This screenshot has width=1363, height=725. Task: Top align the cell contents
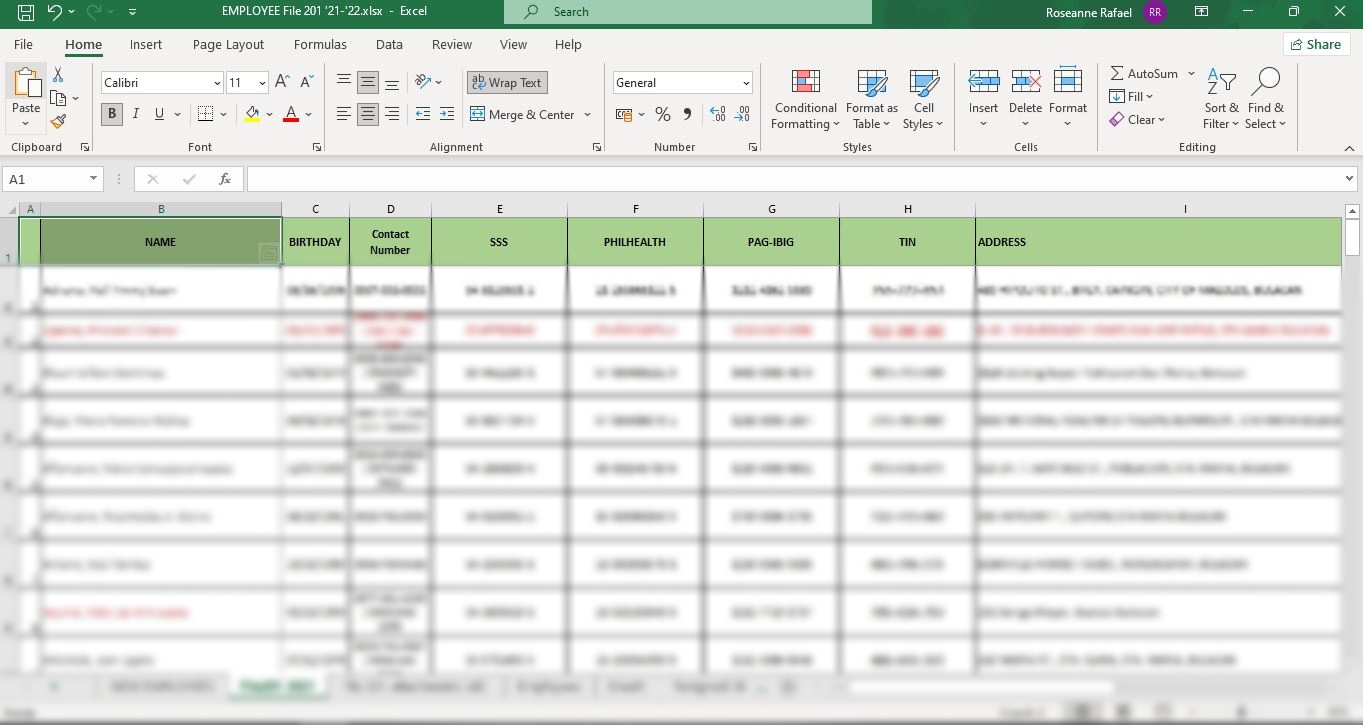point(344,83)
